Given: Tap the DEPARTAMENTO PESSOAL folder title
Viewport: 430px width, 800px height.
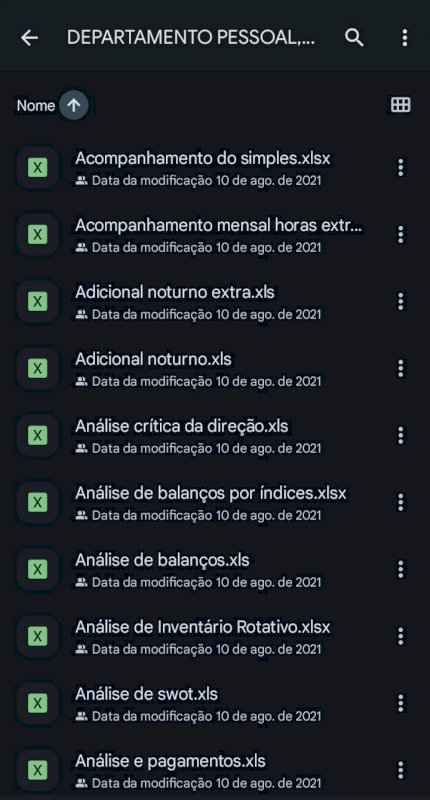Looking at the screenshot, I should tap(190, 38).
